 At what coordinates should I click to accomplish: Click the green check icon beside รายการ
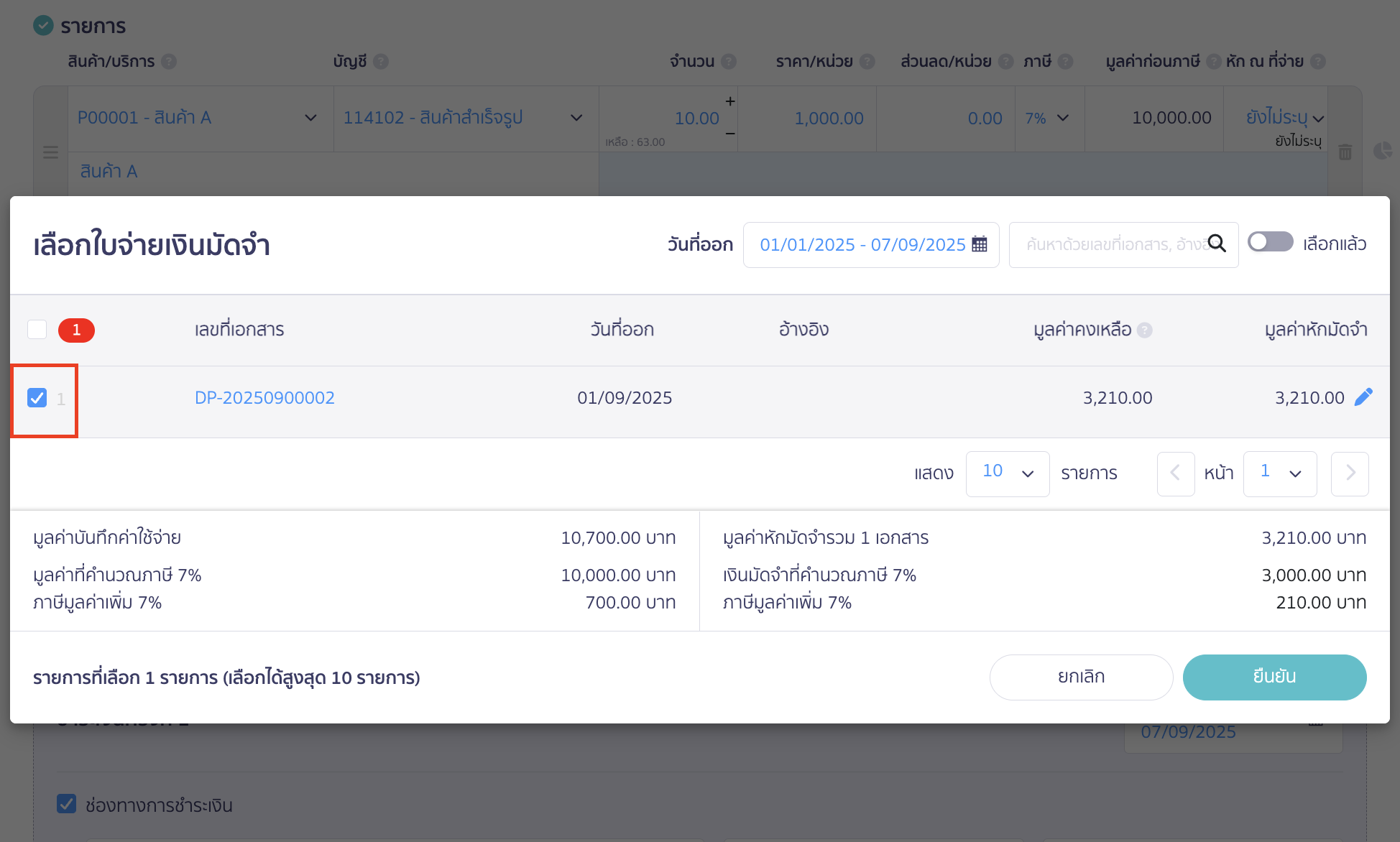tap(43, 26)
